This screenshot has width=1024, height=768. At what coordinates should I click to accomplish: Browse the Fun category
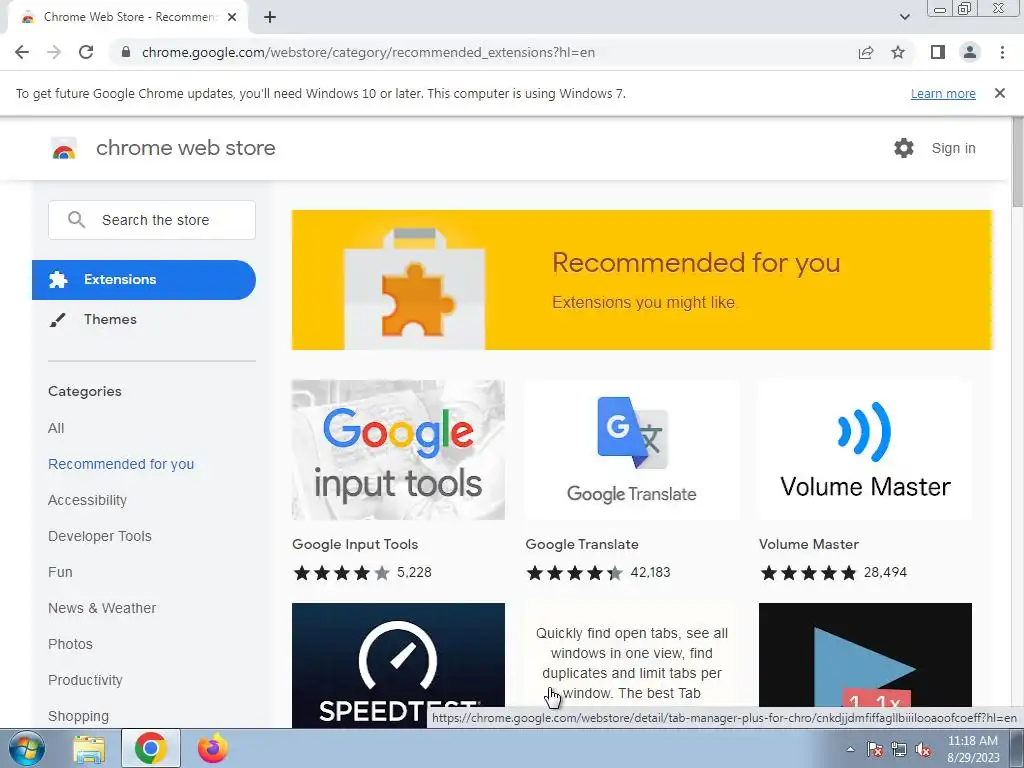60,572
